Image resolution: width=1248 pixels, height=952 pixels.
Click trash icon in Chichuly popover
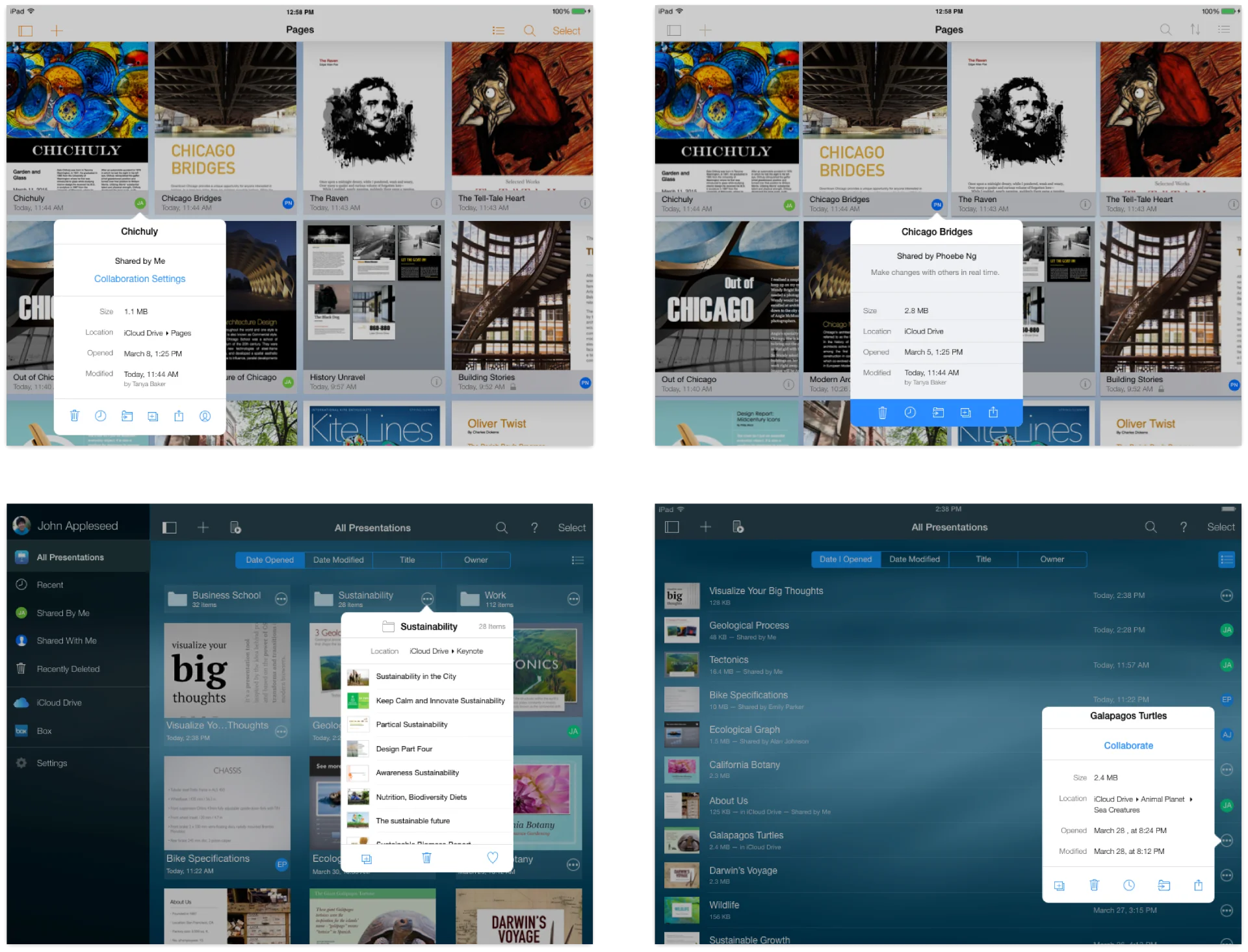(x=75, y=416)
